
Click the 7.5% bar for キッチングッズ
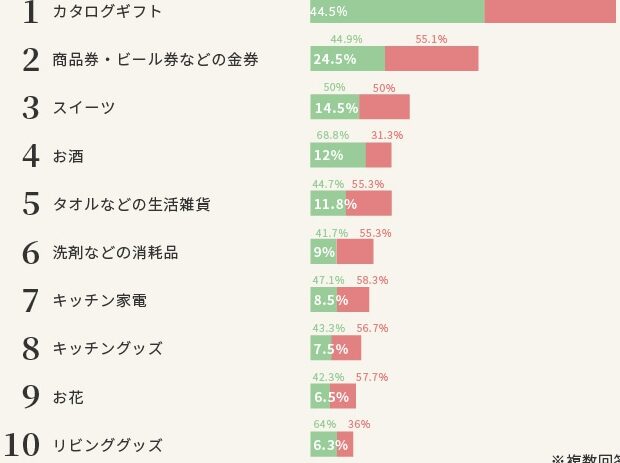pyautogui.click(x=330, y=349)
